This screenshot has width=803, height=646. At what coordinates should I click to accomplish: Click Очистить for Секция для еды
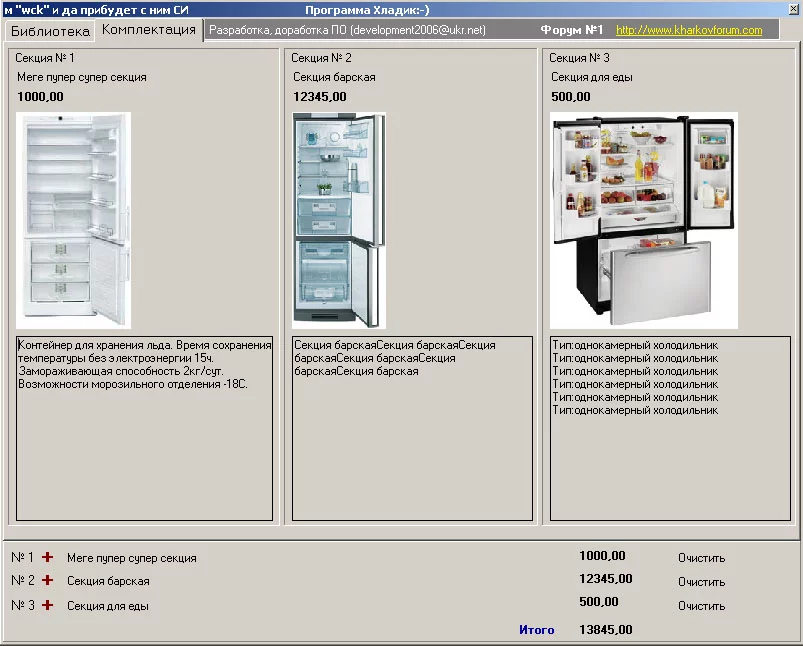click(702, 606)
